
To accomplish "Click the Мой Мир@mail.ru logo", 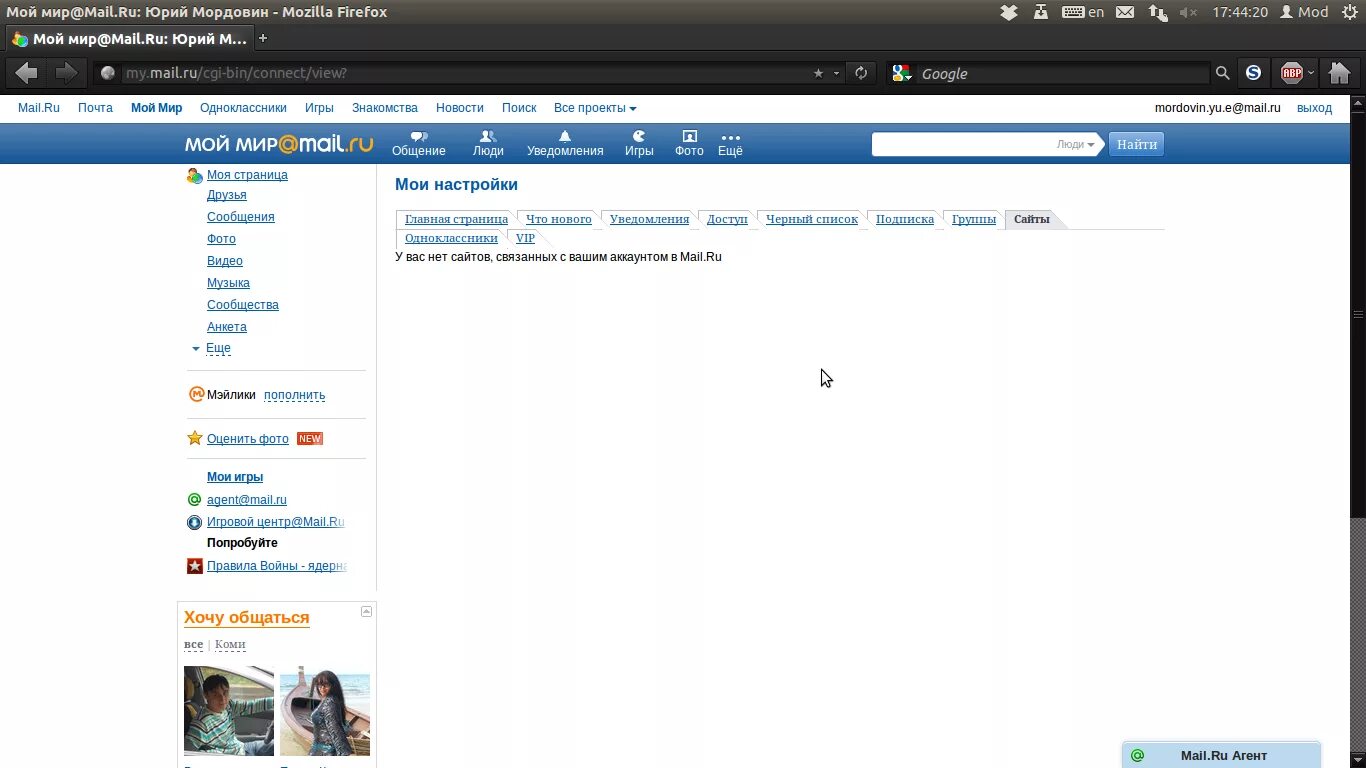I will [x=279, y=144].
